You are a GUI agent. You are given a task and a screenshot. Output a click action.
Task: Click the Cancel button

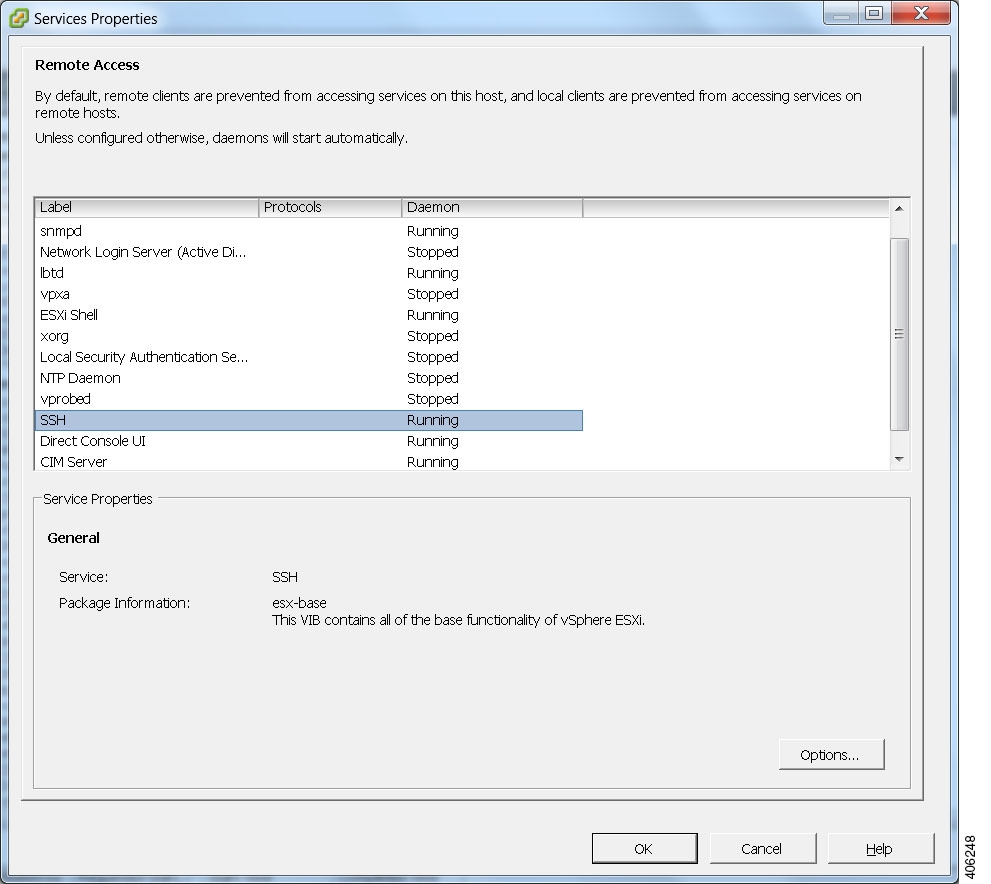coord(762,848)
